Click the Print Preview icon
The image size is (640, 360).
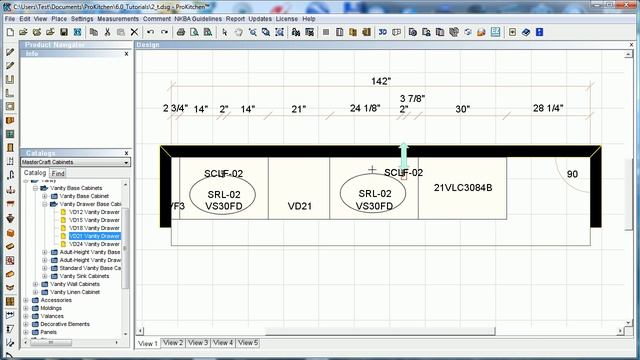(x=194, y=32)
